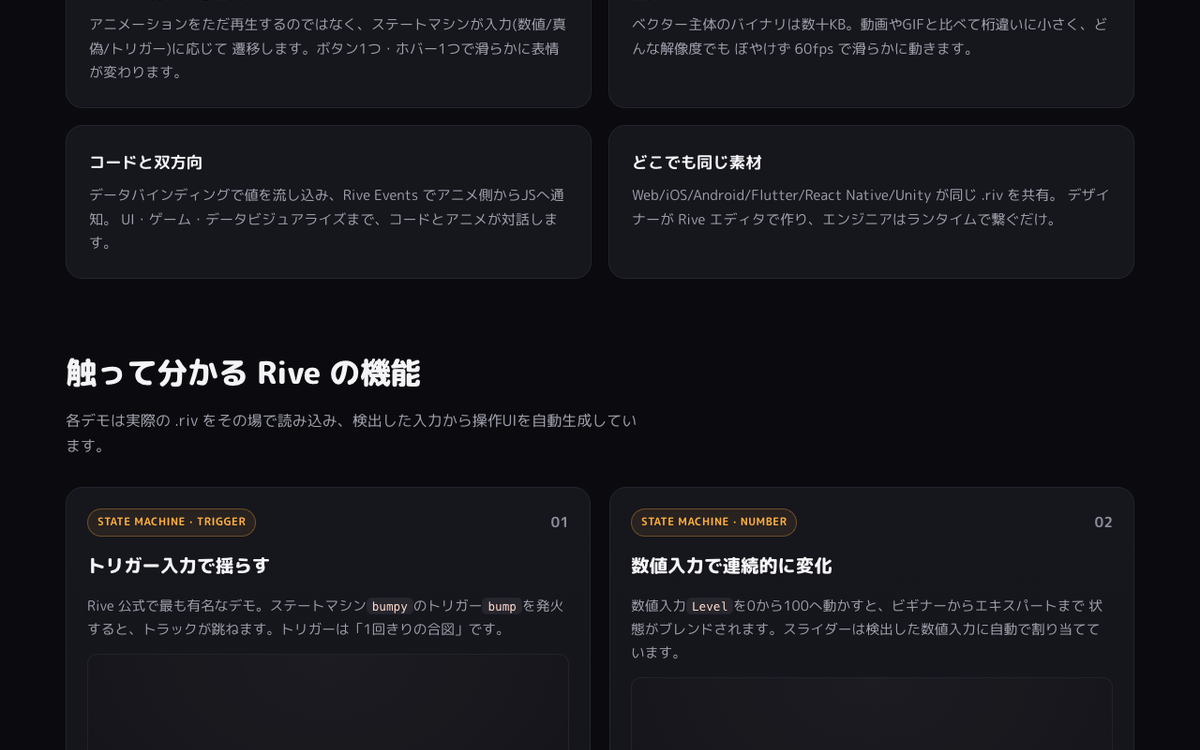The height and width of the screenshot is (750, 1200).
Task: Click the 触って分かる Rive の機能 section heading
Action: 243,372
